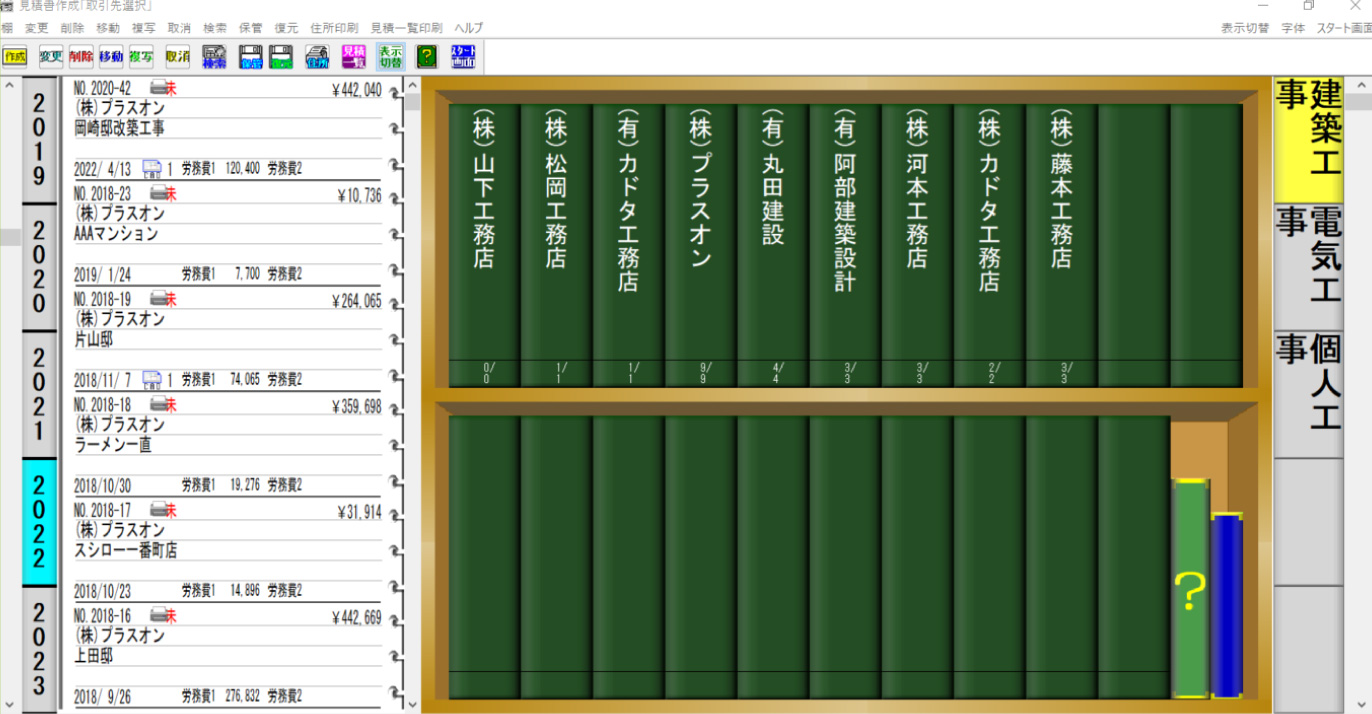Viewport: 1372px width, 714px height.
Task: Click 表示切替 in the top-right corner
Action: (1245, 28)
